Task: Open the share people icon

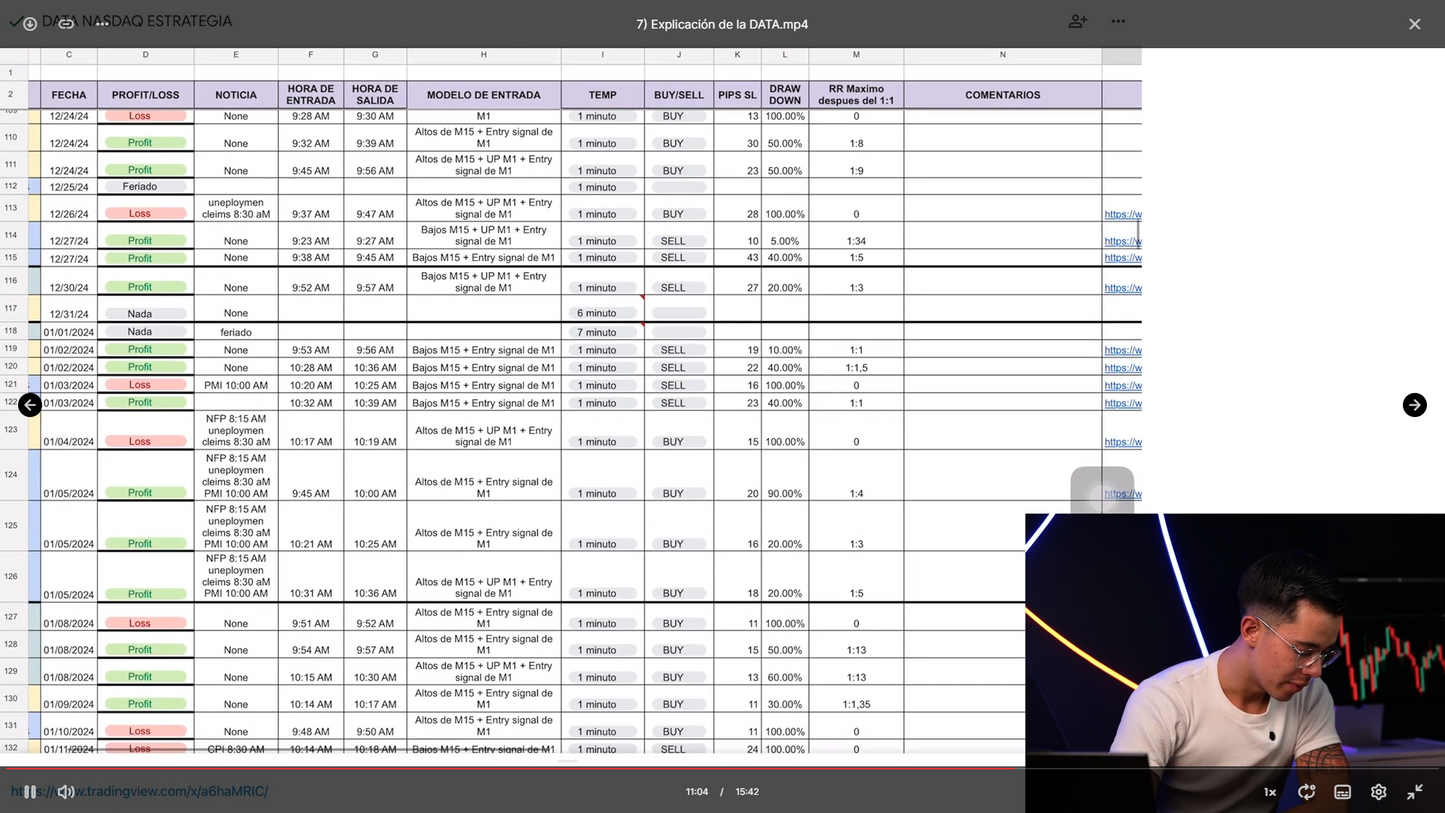Action: coord(1077,22)
